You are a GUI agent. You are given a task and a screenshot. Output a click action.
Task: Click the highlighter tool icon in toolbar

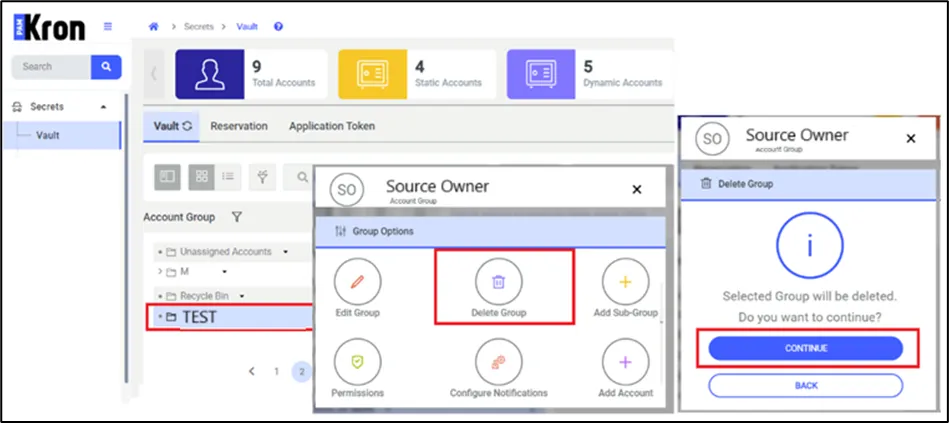coord(263,177)
